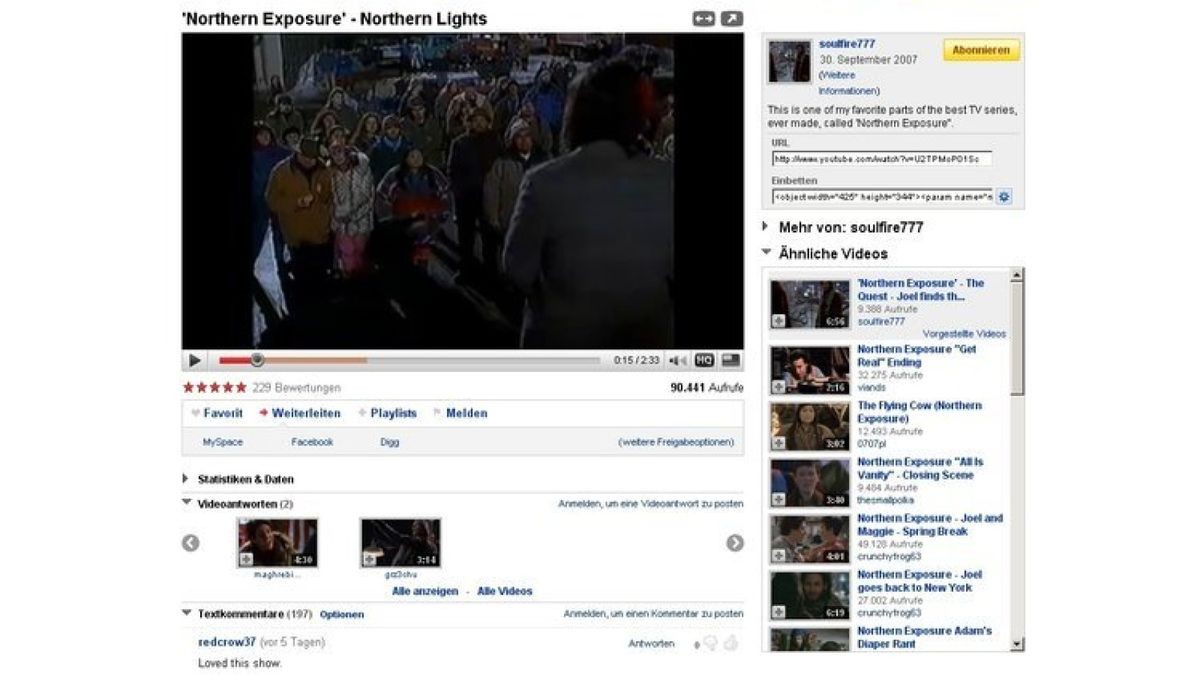Share the video on Facebook

coord(312,442)
